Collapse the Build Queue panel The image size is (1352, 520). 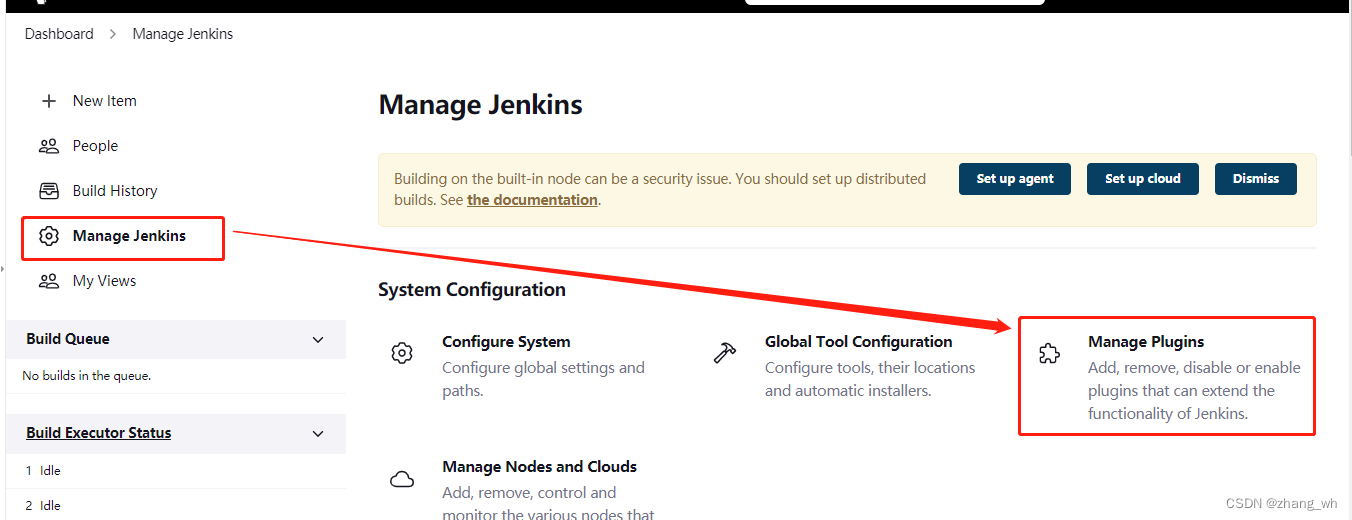coord(318,340)
